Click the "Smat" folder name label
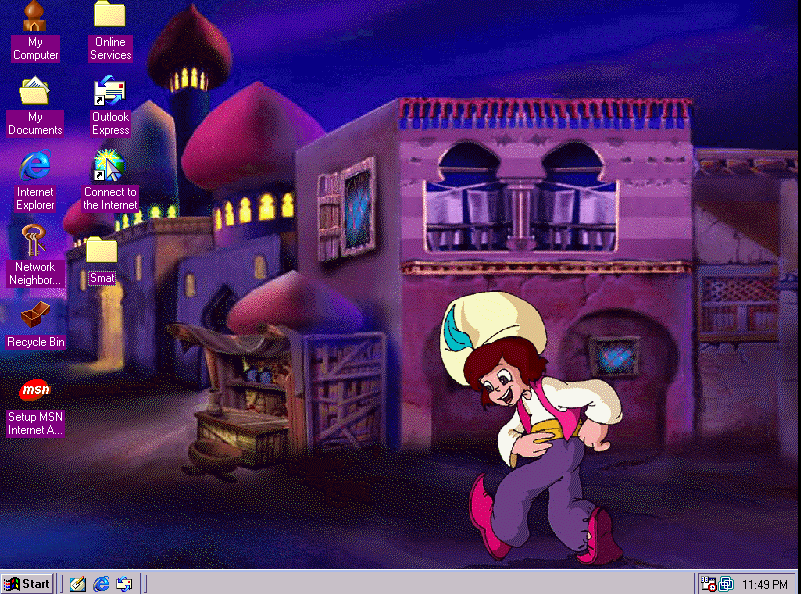Screen dimensions: 801x594 (102, 278)
